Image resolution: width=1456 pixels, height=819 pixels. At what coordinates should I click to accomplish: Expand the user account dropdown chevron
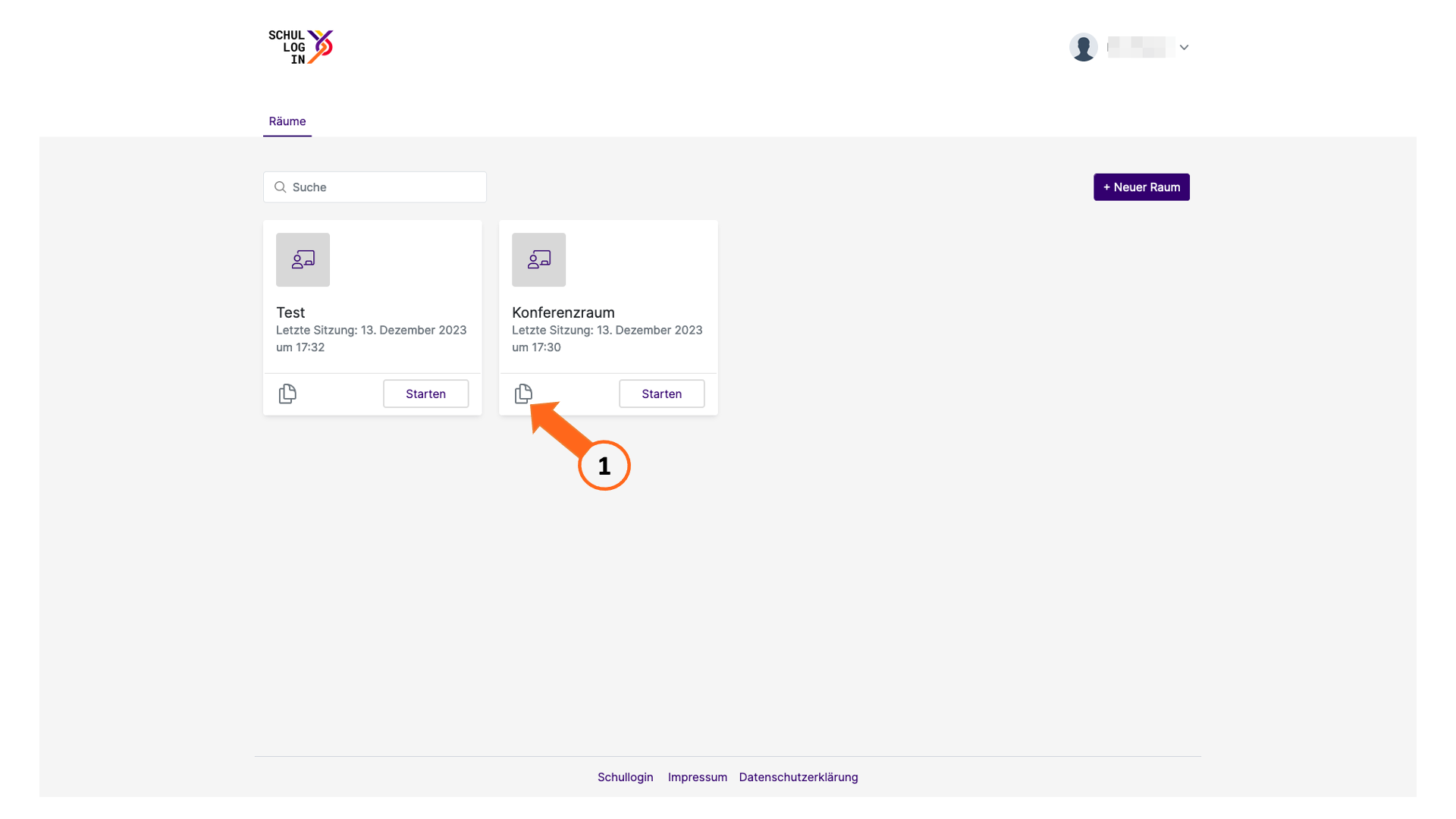1184,47
